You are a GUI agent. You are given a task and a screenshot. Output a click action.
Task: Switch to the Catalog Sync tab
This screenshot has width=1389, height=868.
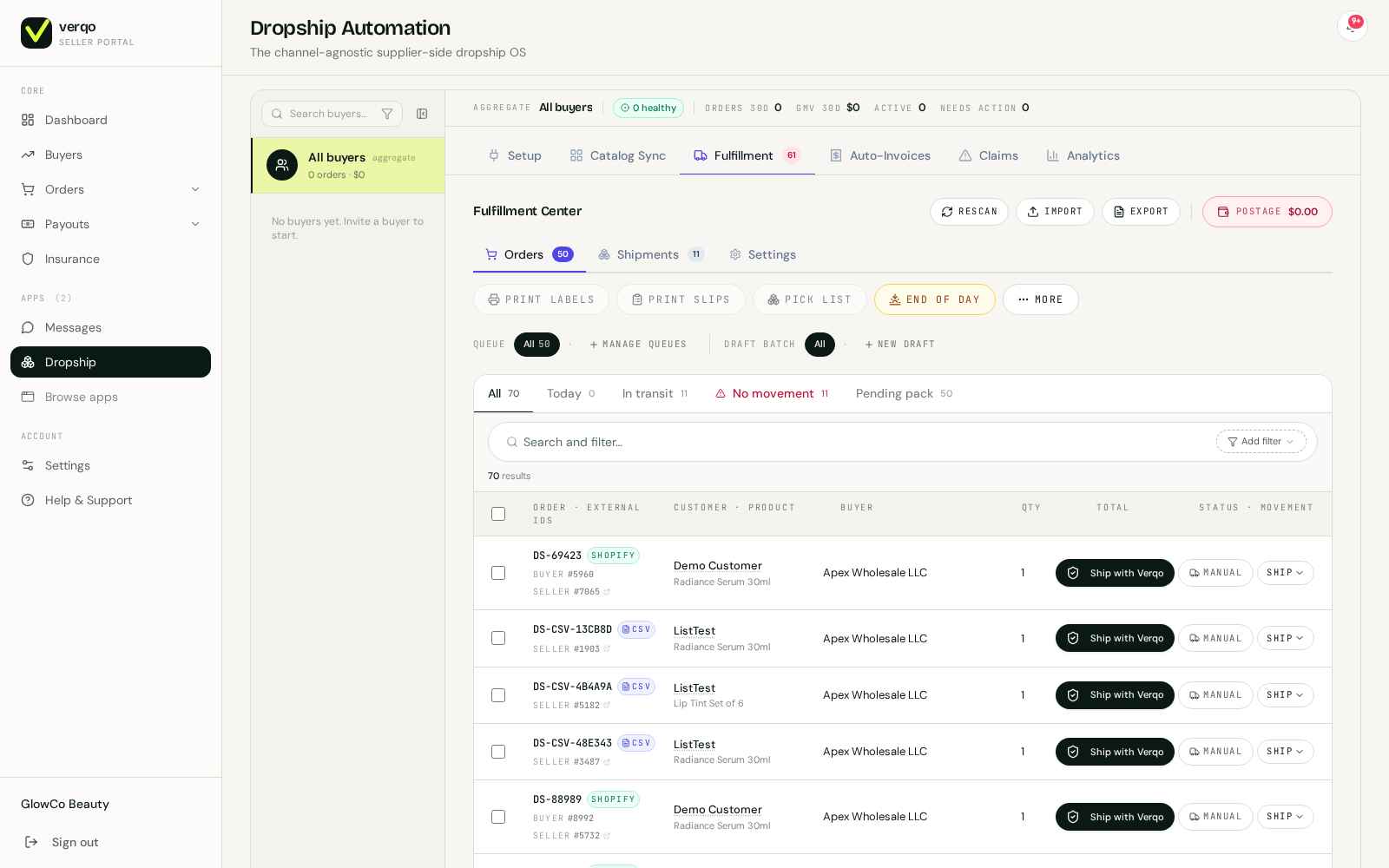tap(618, 155)
